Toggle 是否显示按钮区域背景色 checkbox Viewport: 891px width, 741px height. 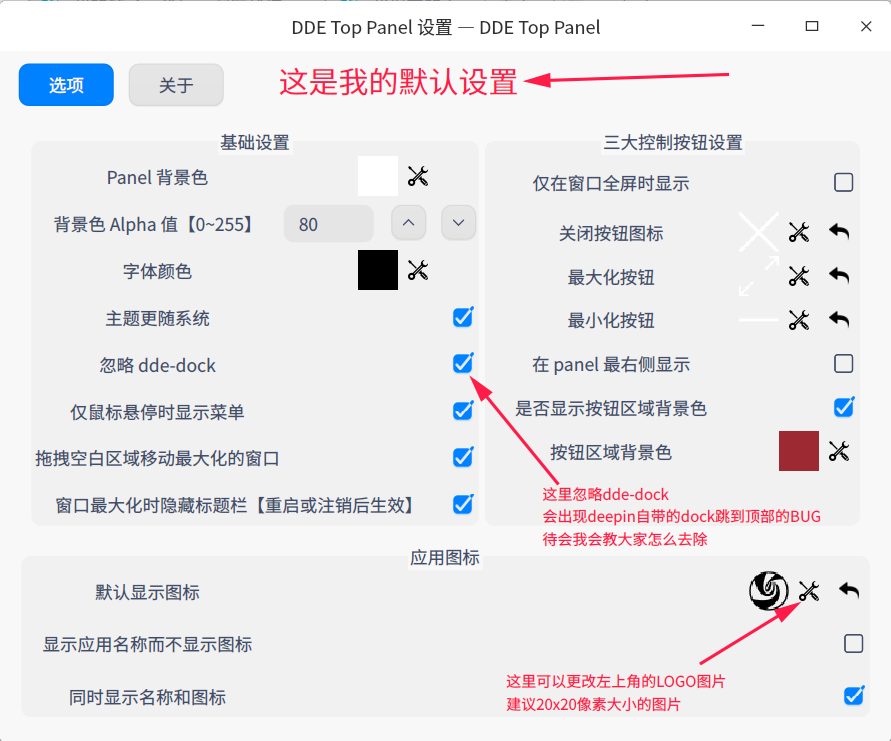844,407
